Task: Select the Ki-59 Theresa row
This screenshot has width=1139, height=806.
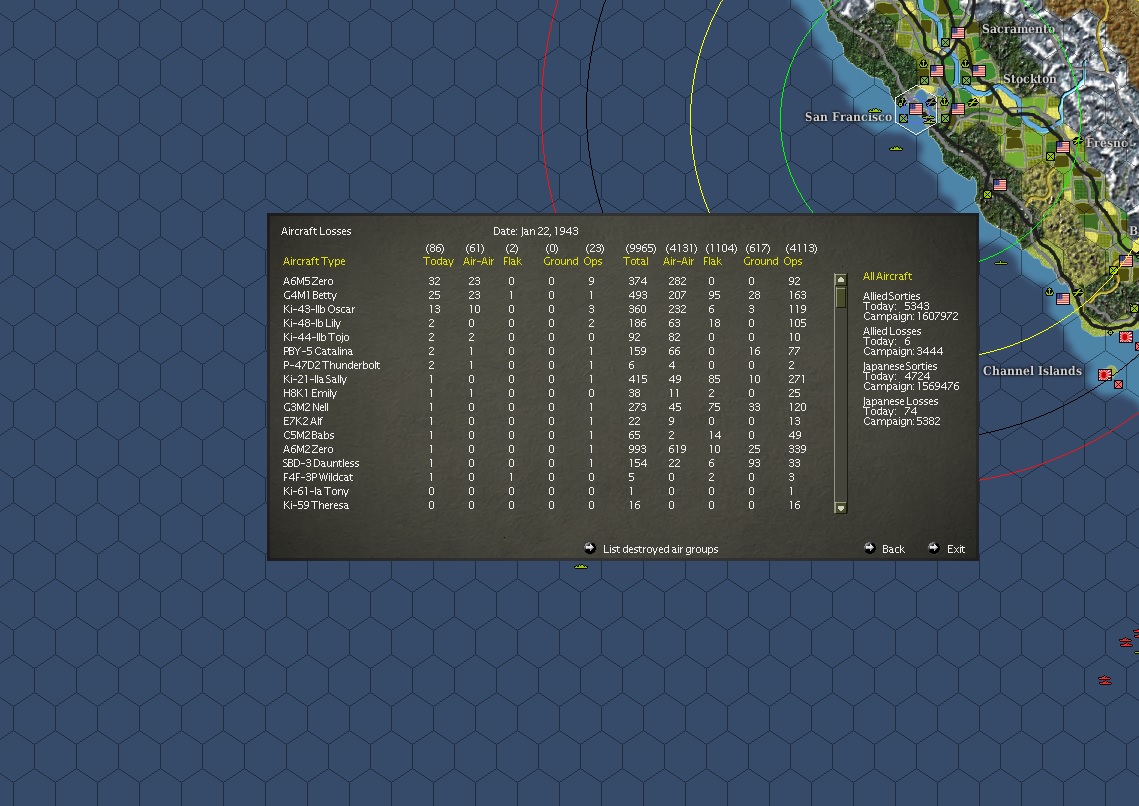Action: coord(545,505)
